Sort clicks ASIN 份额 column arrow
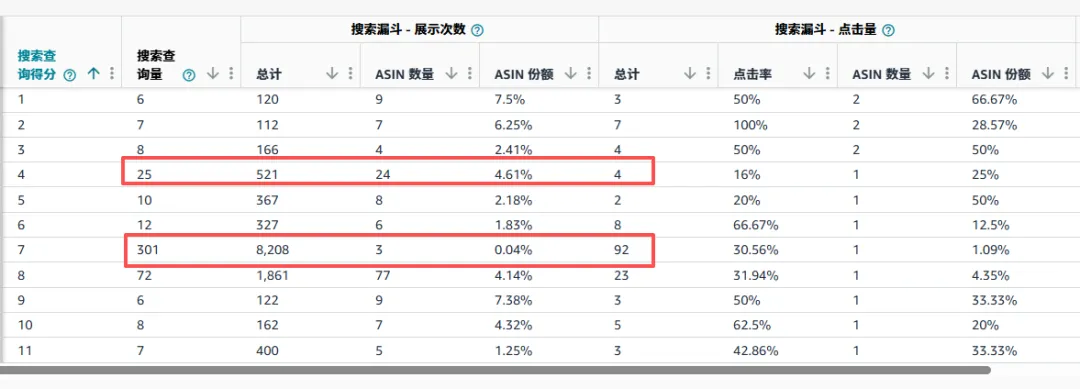 coord(1048,74)
